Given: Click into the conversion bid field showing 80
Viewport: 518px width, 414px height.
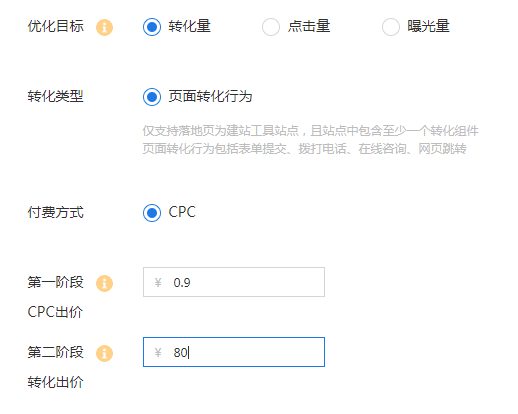Looking at the screenshot, I should [x=234, y=352].
